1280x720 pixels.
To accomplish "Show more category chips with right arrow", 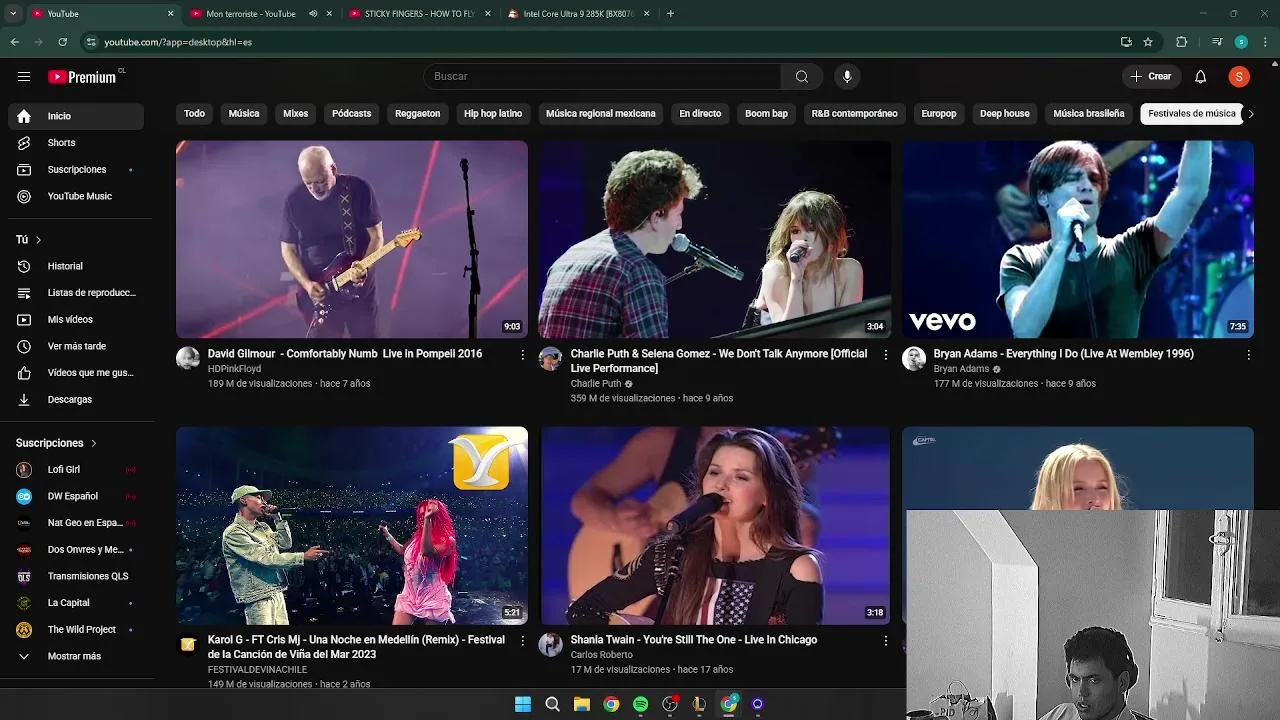I will point(1250,114).
